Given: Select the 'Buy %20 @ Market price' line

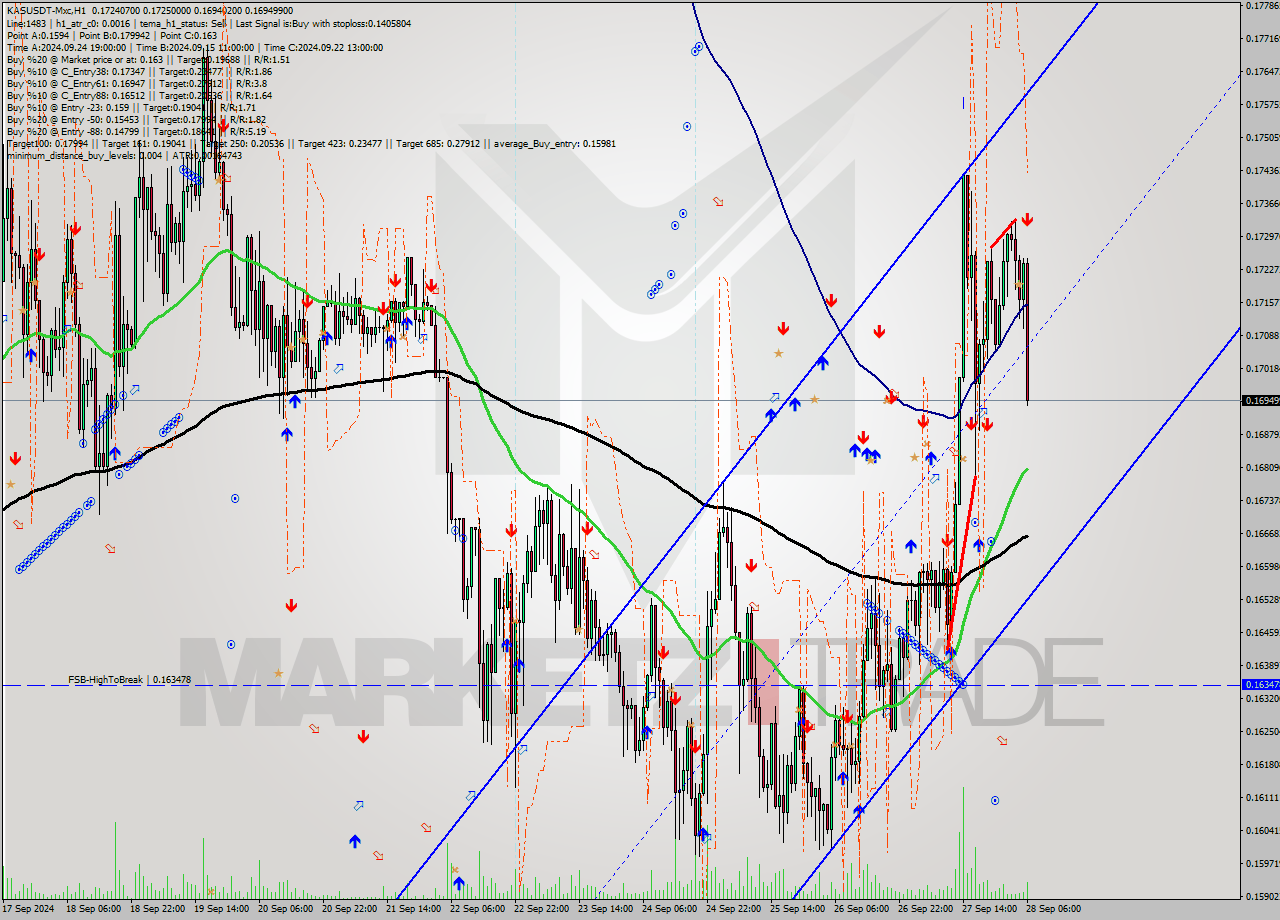Looking at the screenshot, I should pyautogui.click(x=148, y=59).
